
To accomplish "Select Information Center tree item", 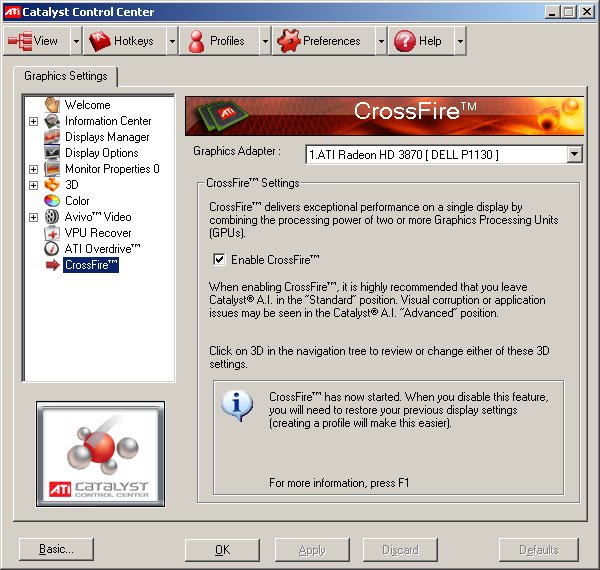I will [108, 121].
